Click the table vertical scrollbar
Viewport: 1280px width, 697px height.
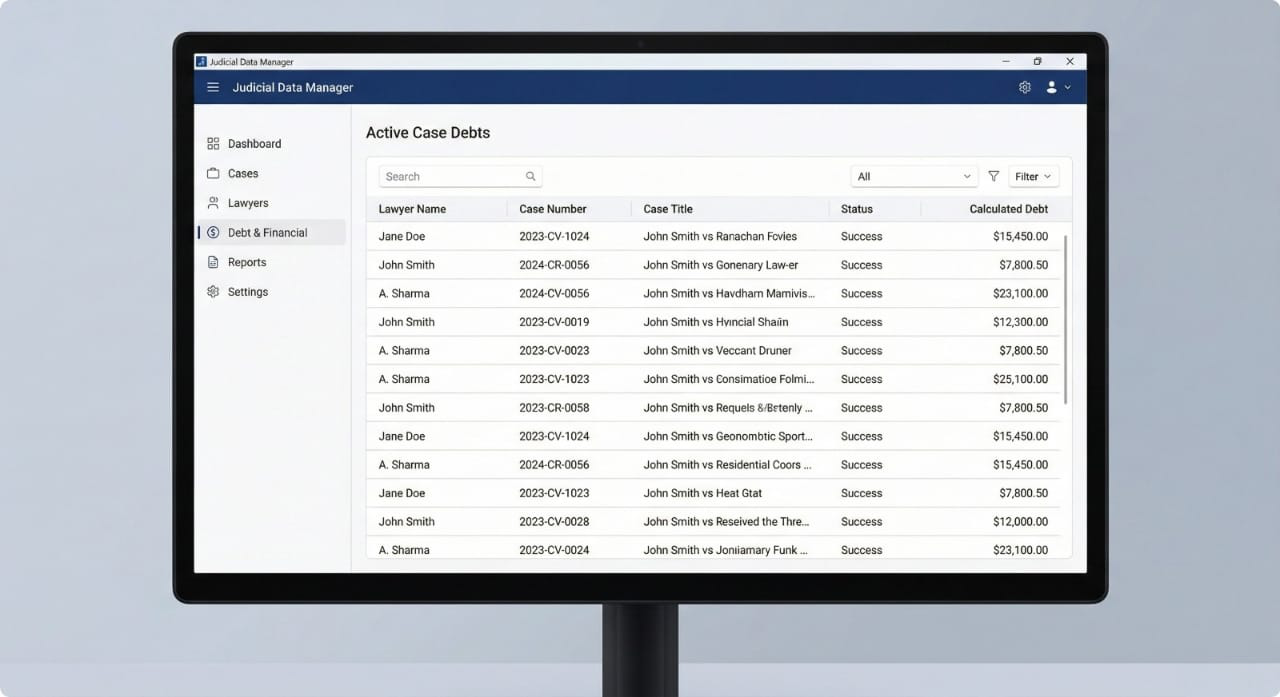coord(1066,320)
